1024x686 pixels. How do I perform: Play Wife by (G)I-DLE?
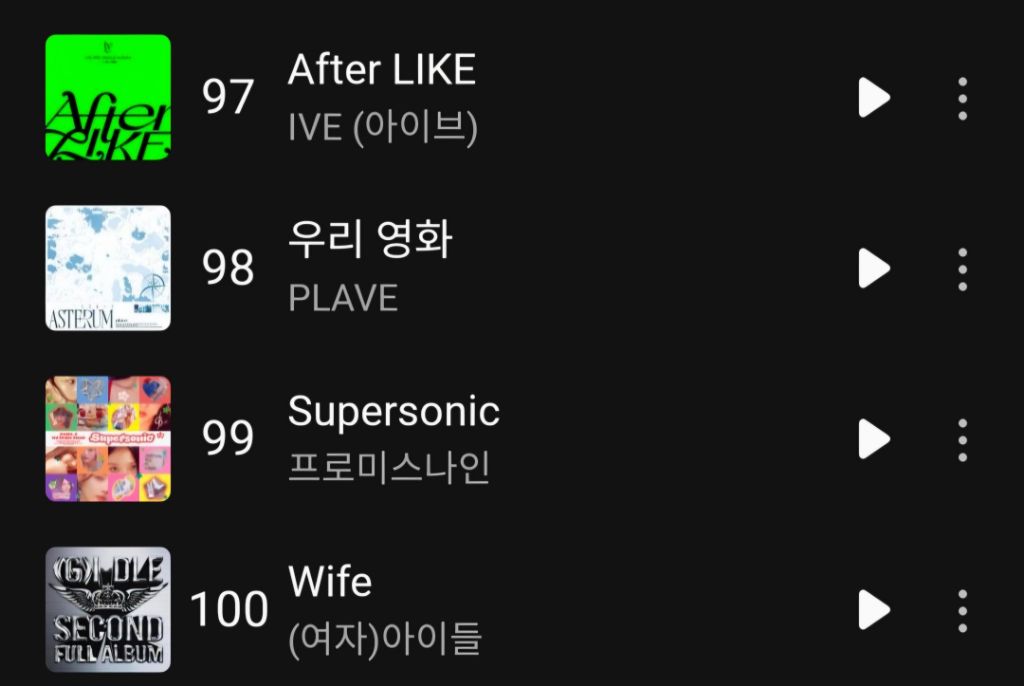[x=875, y=609]
